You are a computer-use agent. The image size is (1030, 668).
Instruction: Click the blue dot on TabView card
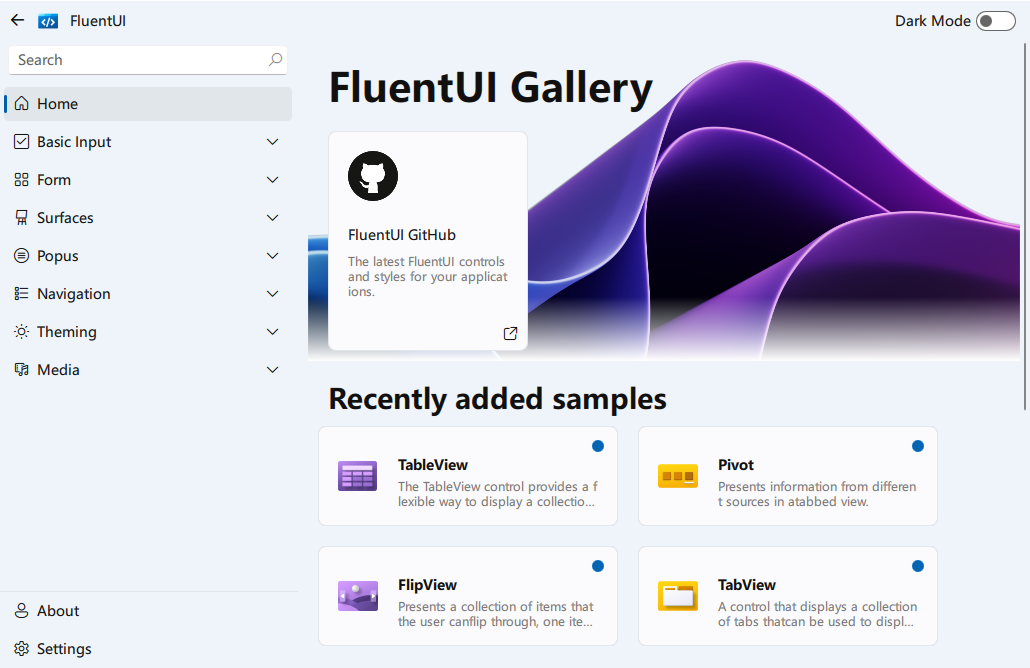click(x=918, y=566)
